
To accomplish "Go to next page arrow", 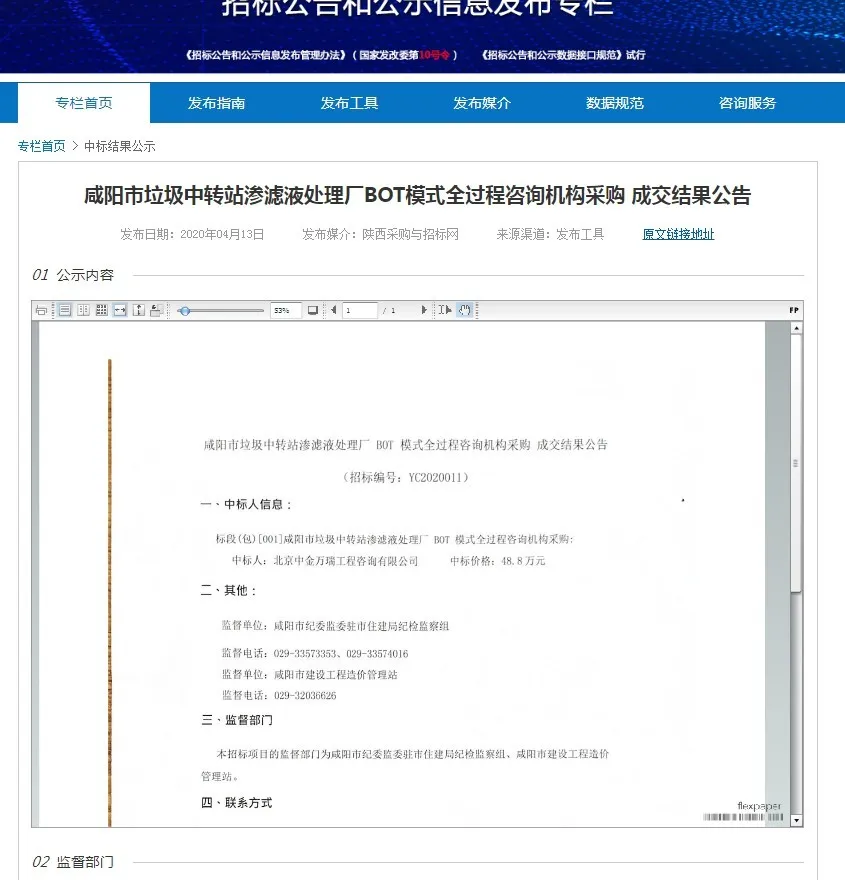I will [x=424, y=311].
